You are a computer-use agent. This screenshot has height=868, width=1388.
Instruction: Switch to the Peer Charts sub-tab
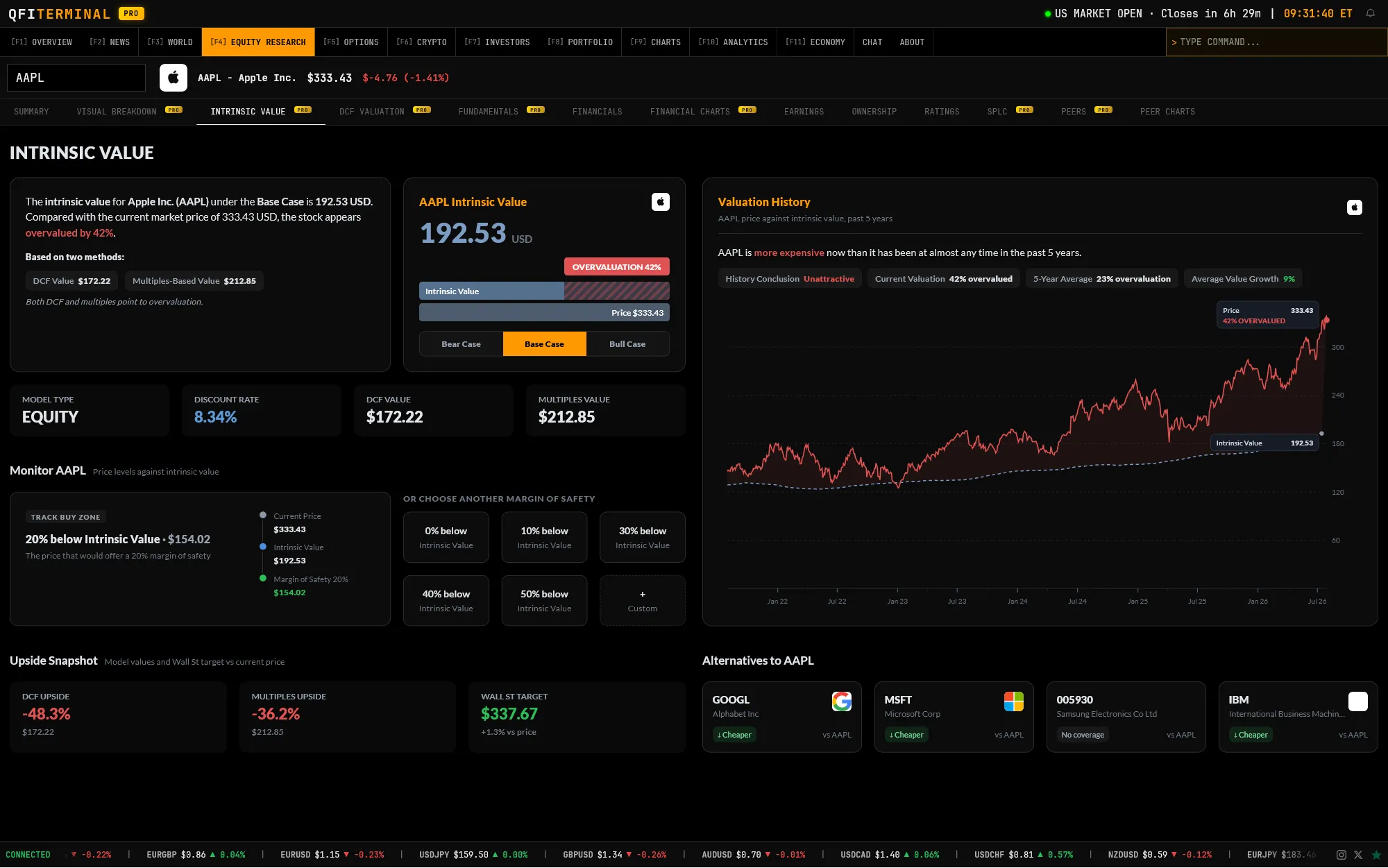(1167, 112)
